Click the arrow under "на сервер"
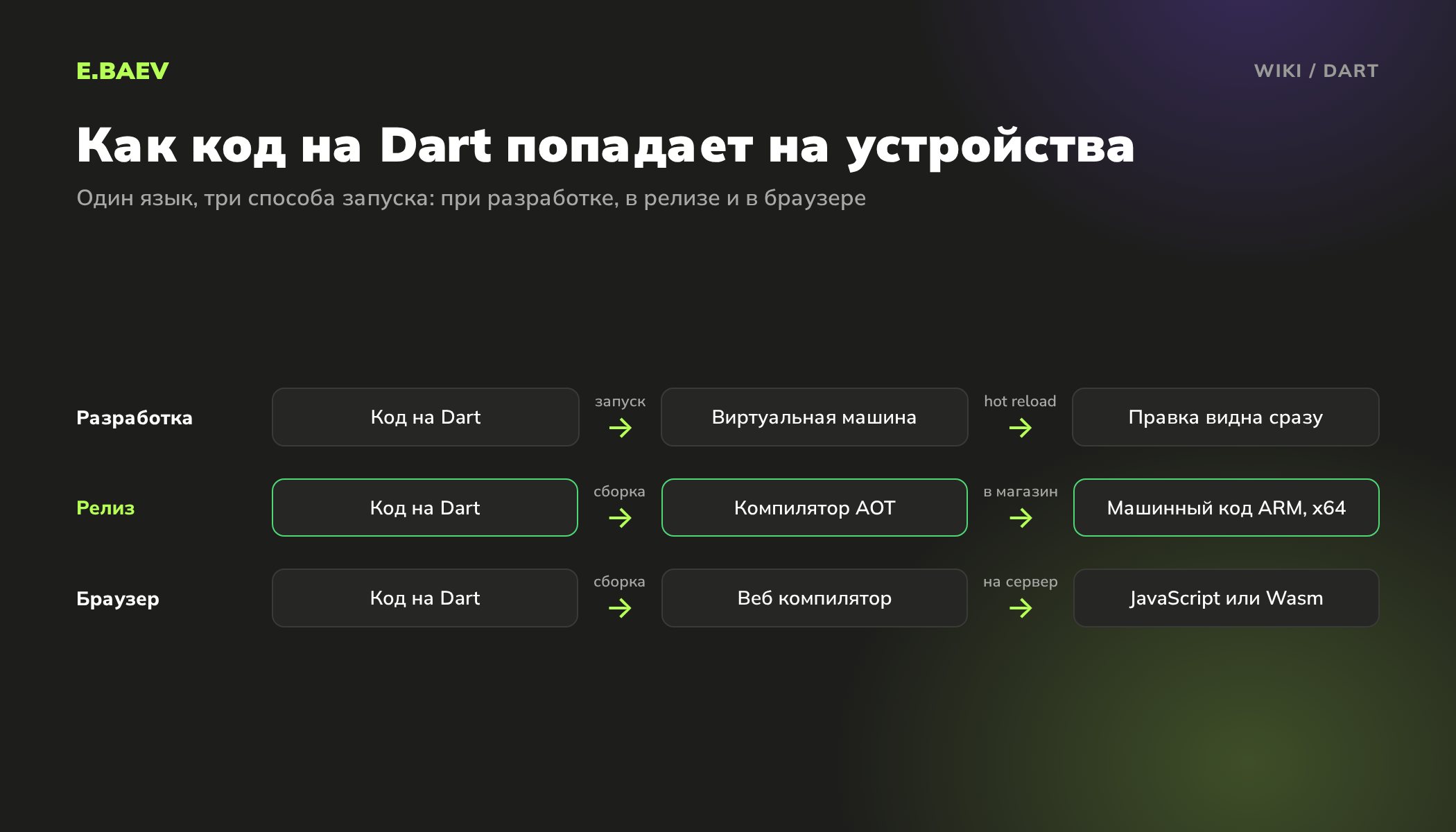Viewport: 1456px width, 832px height. click(1021, 608)
